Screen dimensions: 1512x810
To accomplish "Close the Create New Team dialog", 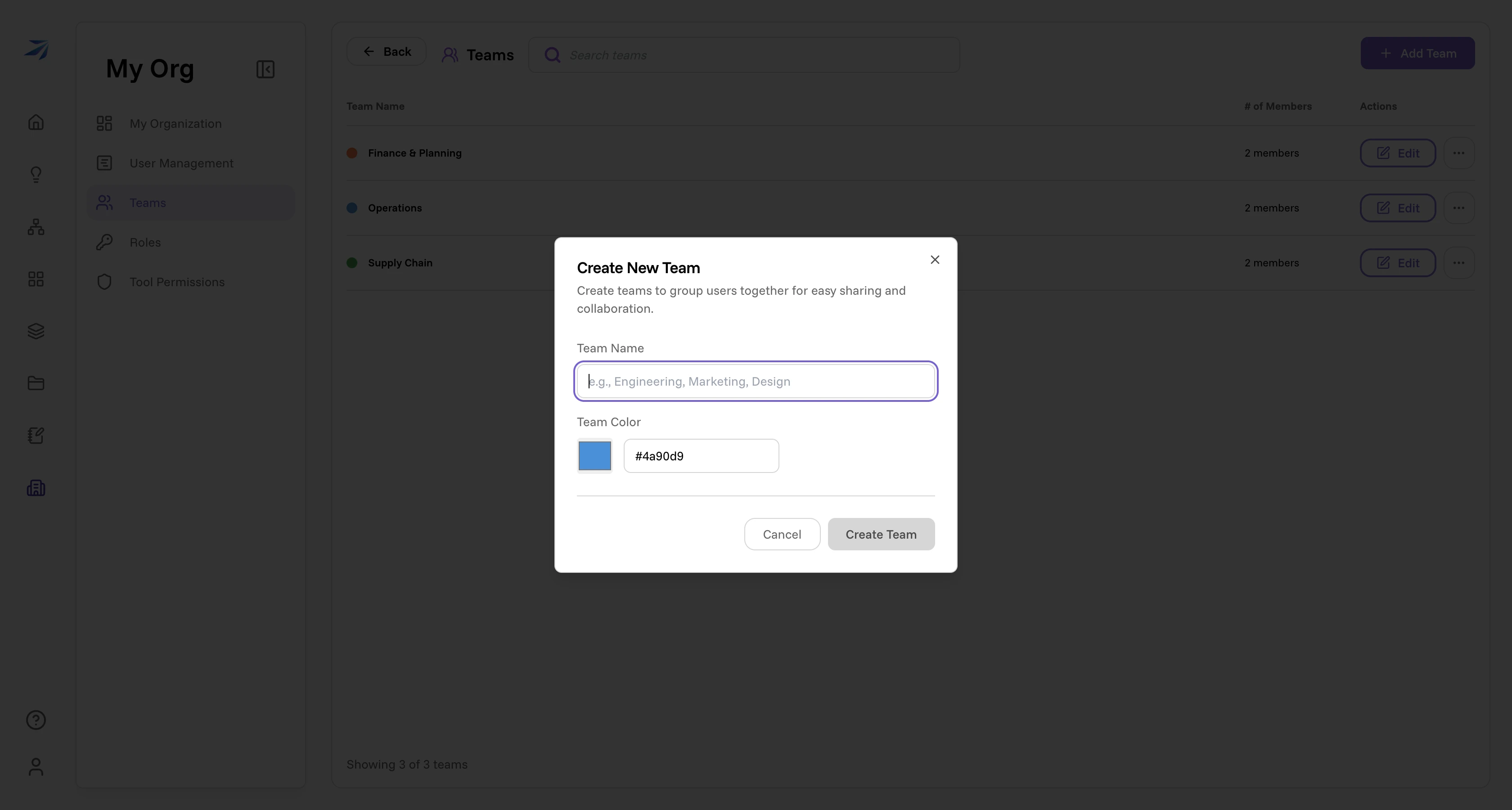I will 935,260.
